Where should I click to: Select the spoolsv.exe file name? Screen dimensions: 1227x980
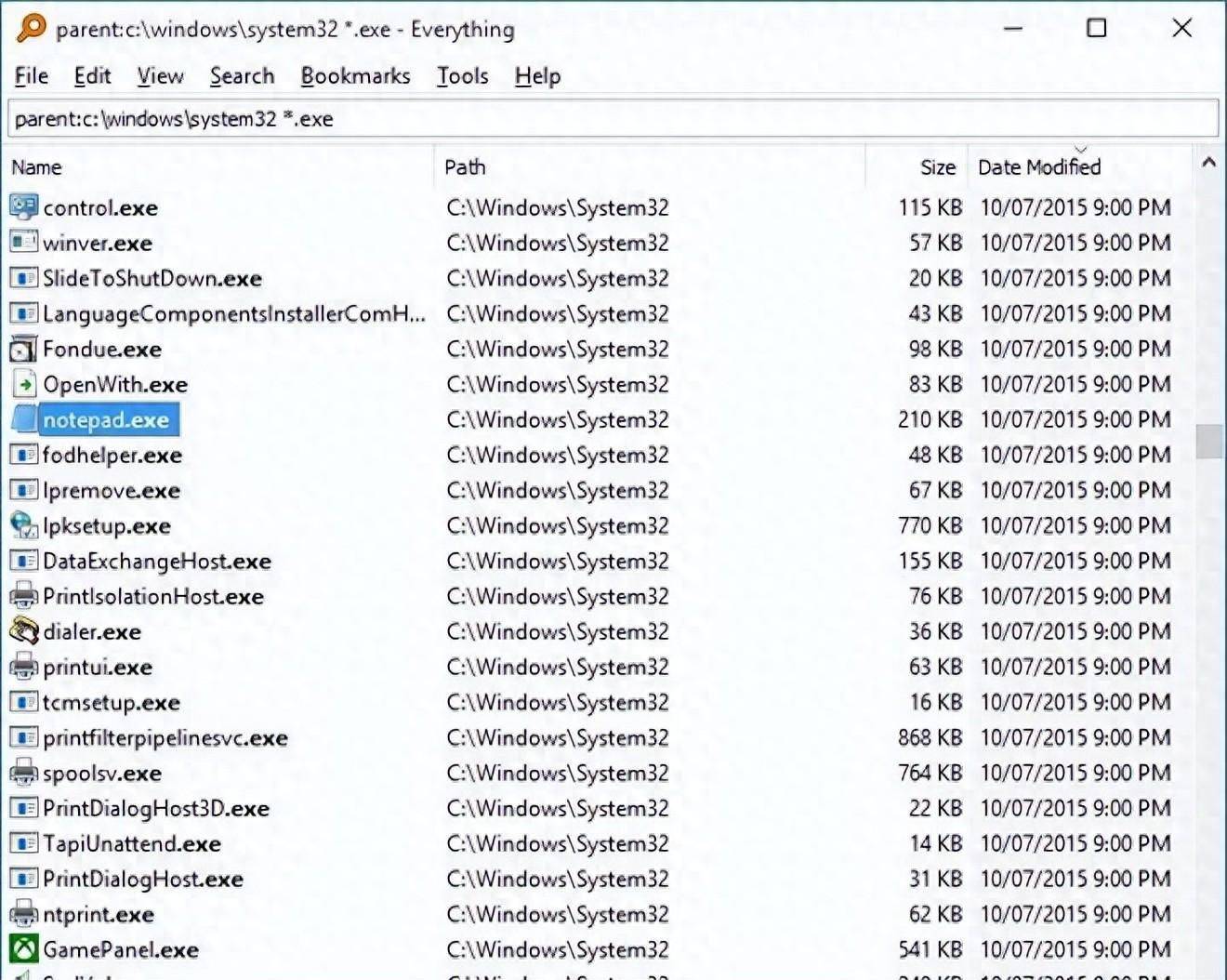click(x=102, y=773)
